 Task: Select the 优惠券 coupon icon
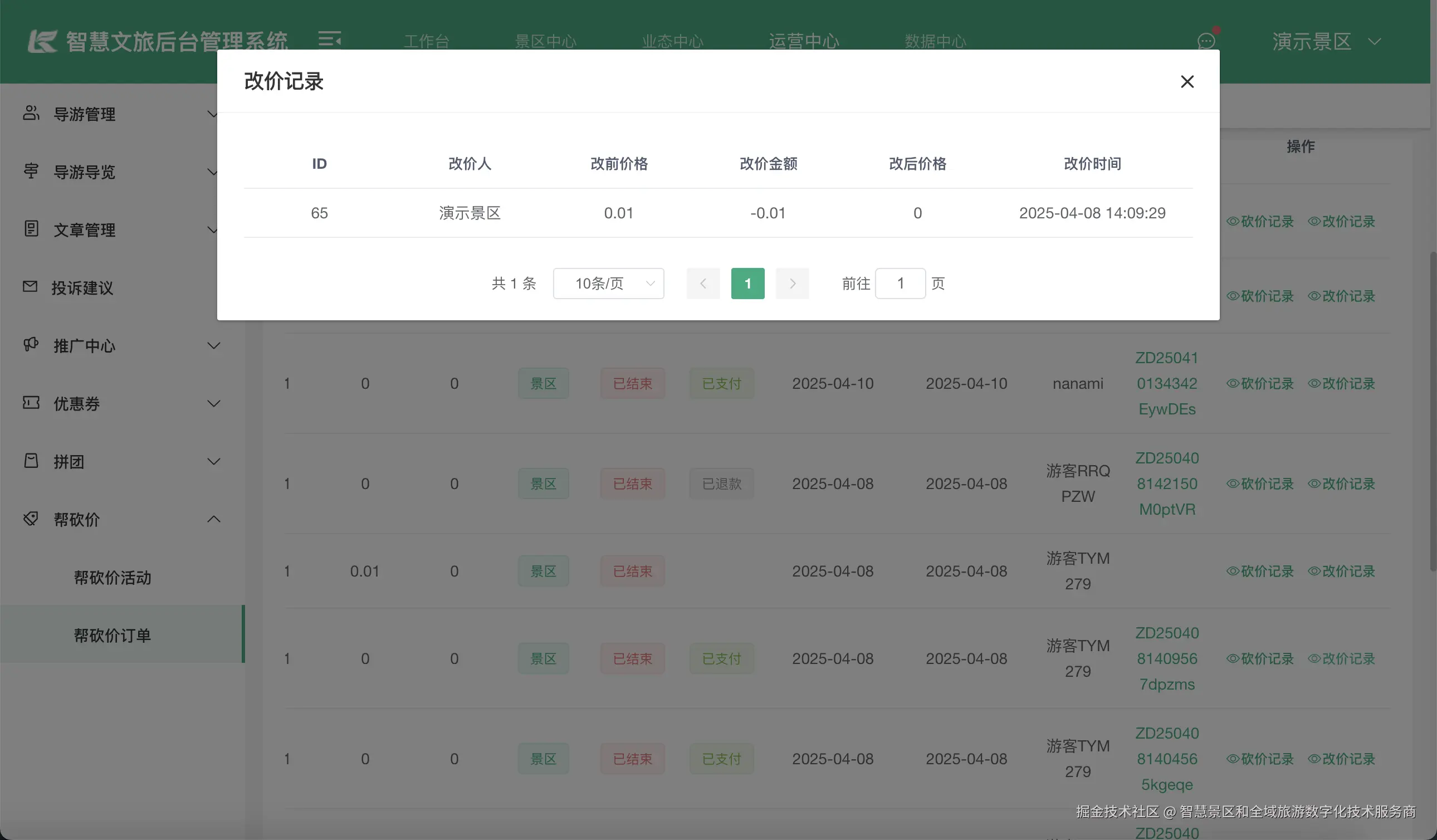[31, 403]
